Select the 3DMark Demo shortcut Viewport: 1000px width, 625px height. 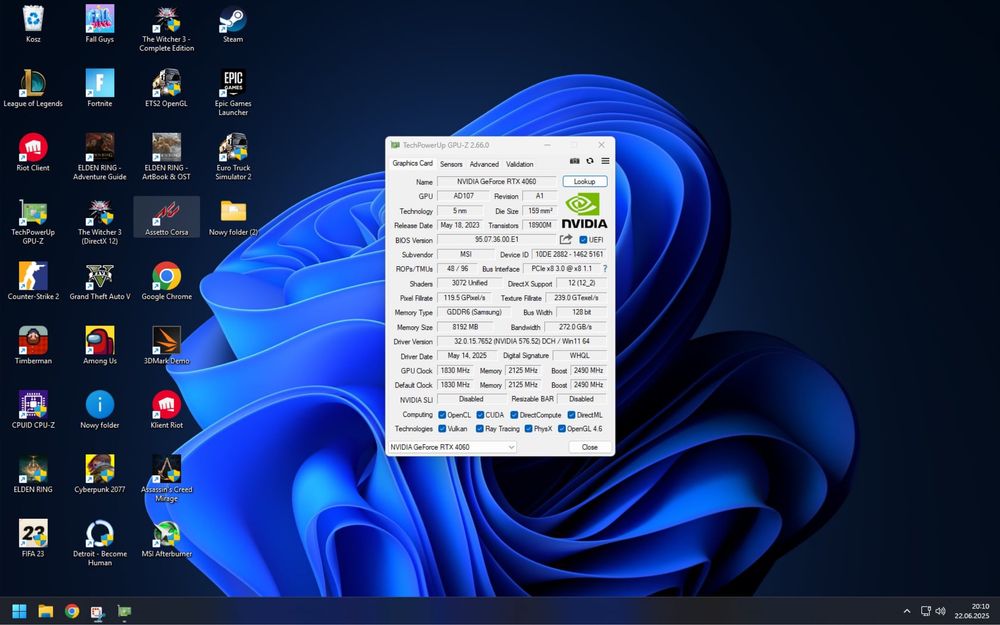coord(166,346)
